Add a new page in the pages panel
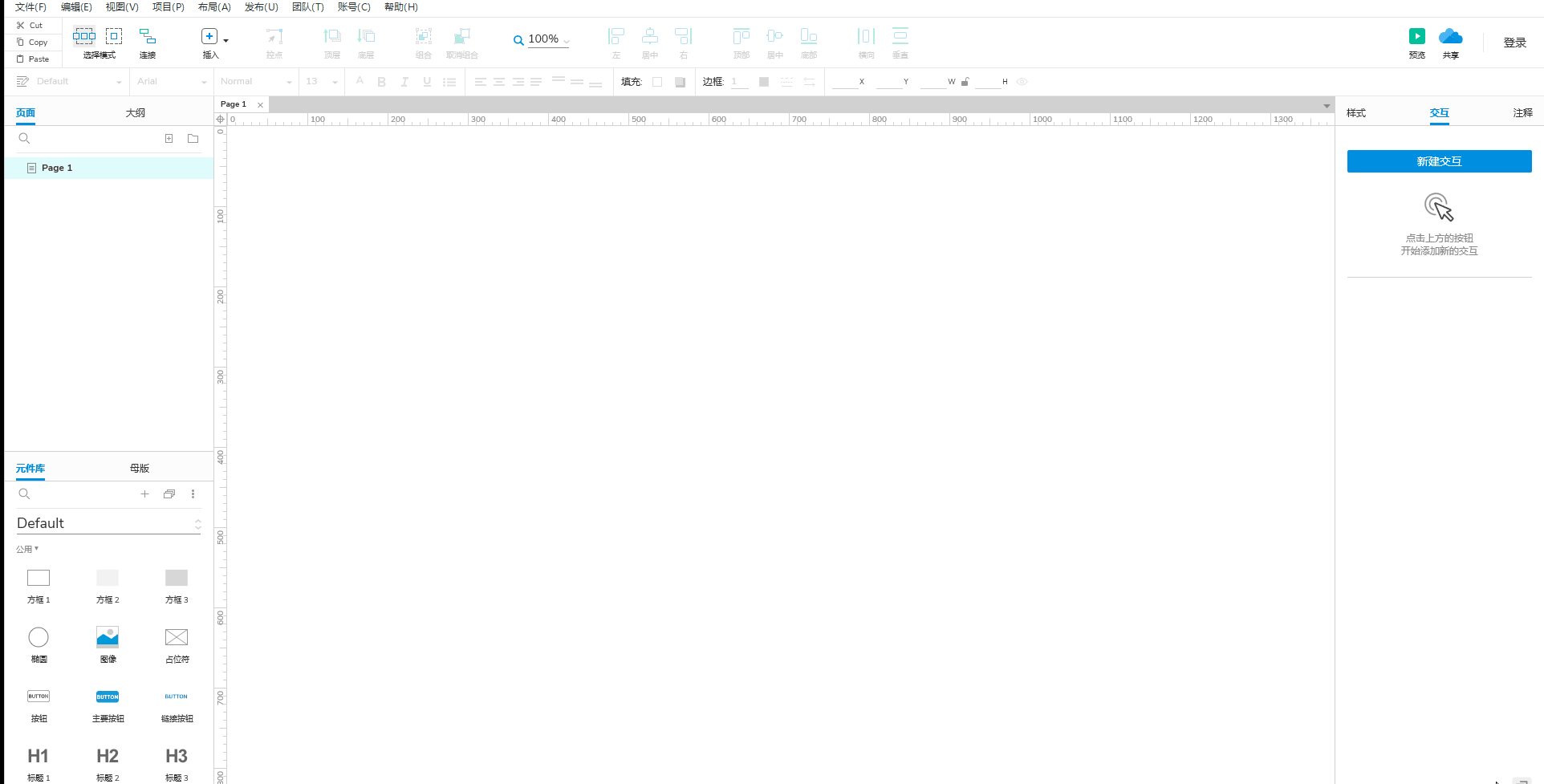Screen dimensions: 1544x784 coord(169,139)
